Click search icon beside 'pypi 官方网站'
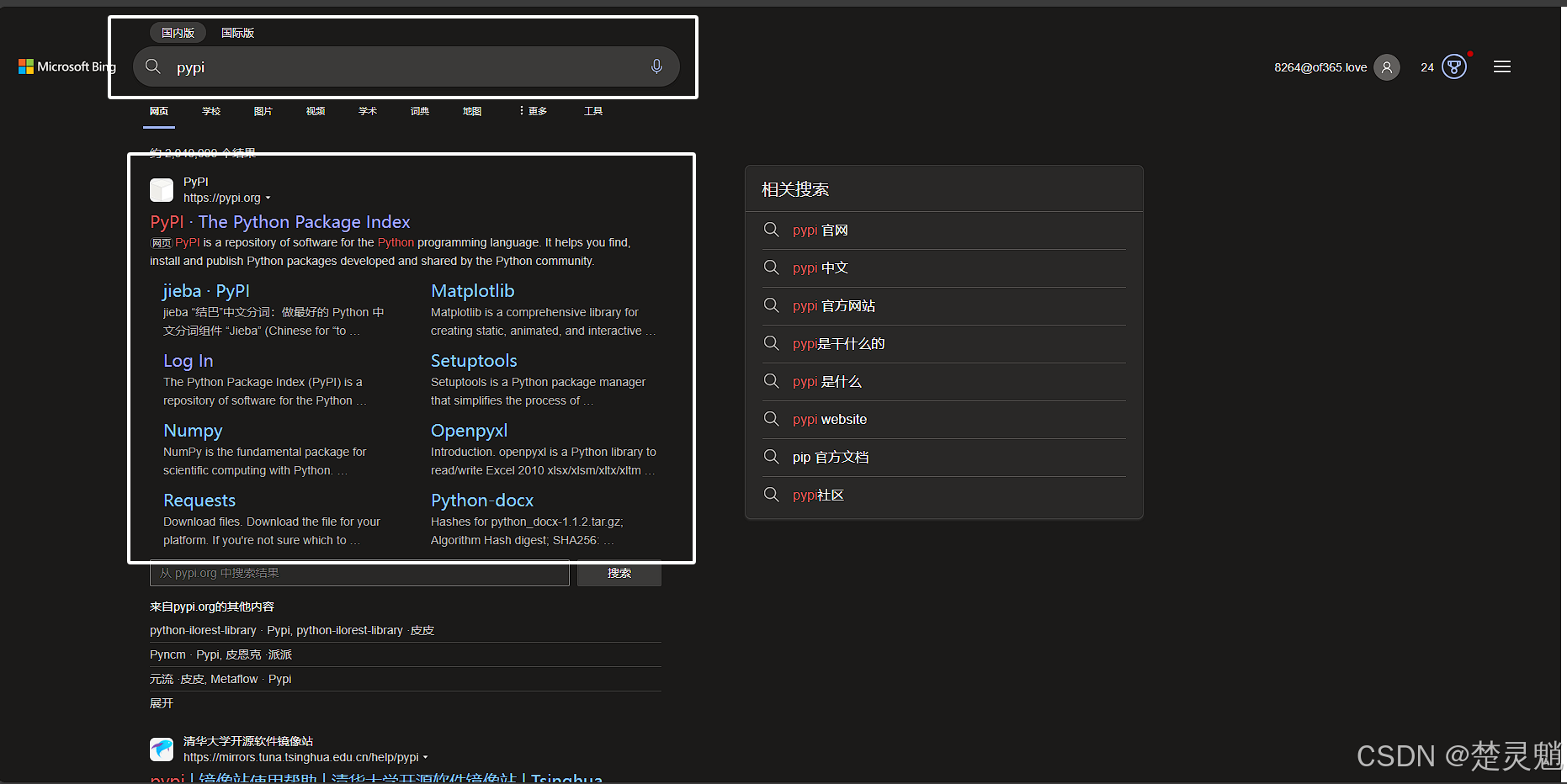This screenshot has width=1567, height=784. [771, 305]
